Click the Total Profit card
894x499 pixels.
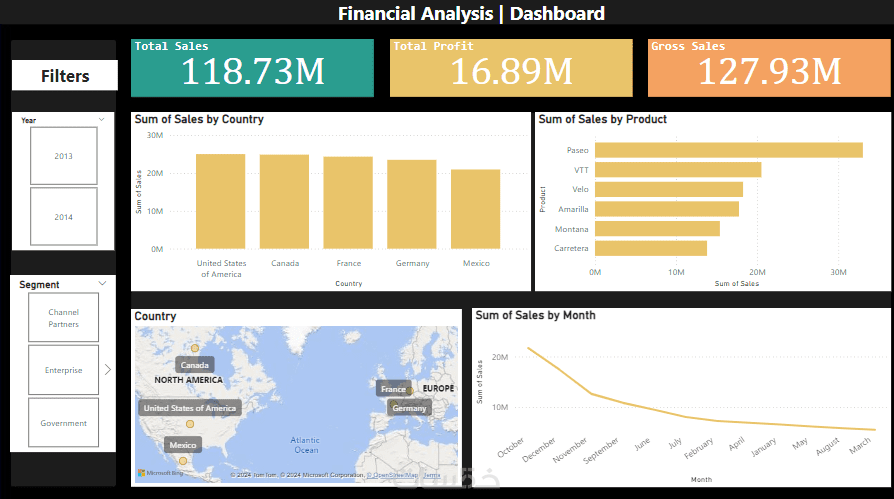(511, 68)
